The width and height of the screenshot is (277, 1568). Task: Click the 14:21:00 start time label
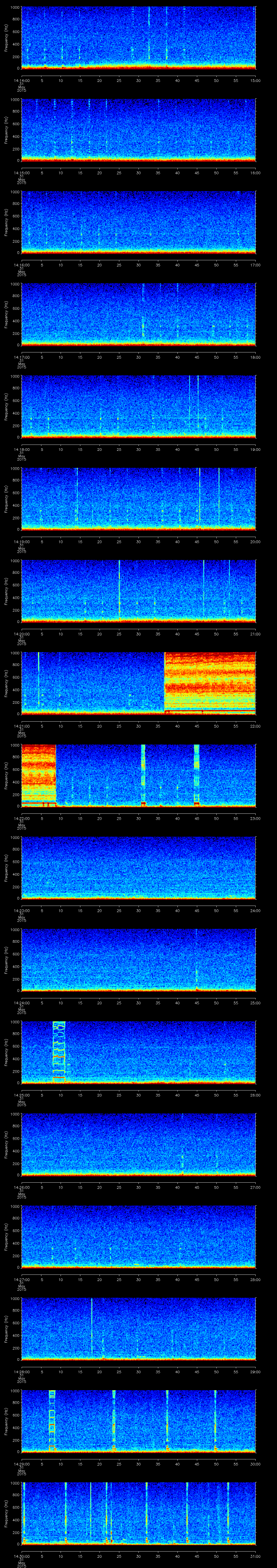pos(21,726)
